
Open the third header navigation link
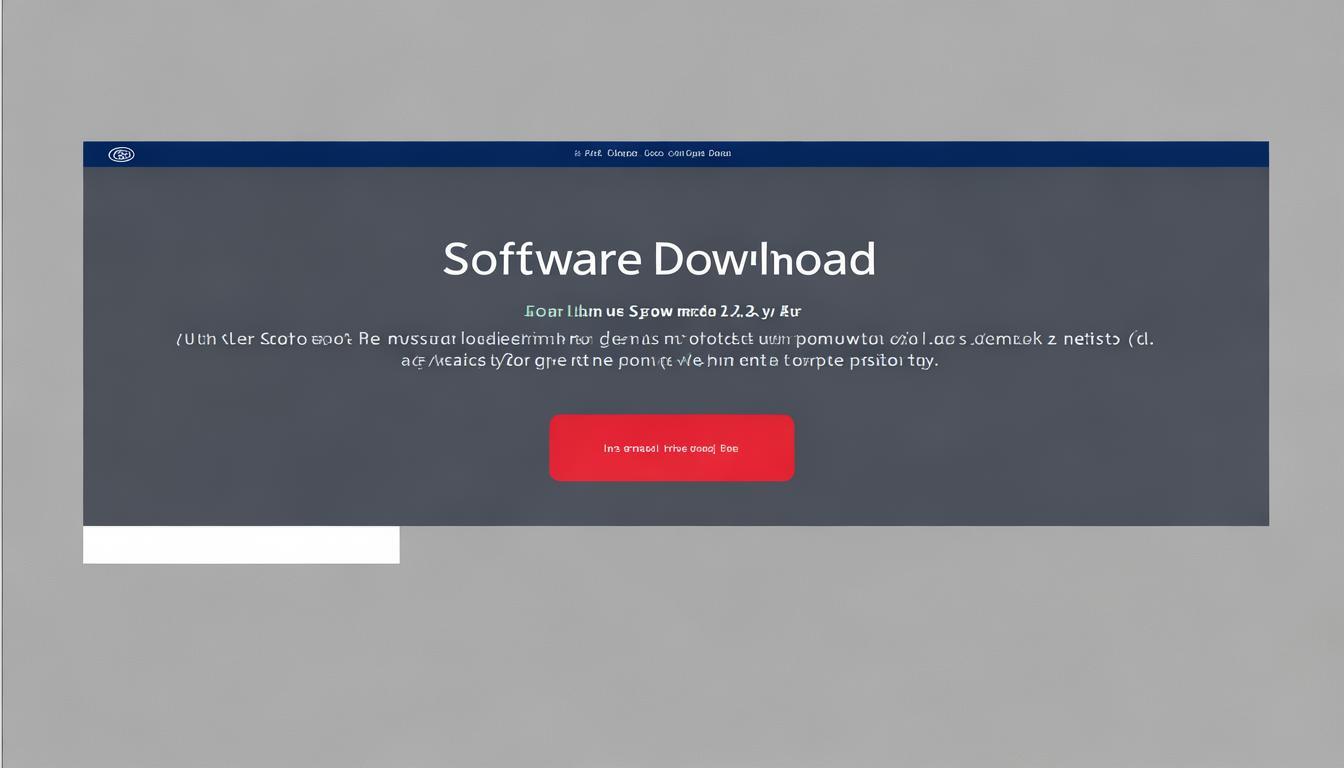point(653,154)
